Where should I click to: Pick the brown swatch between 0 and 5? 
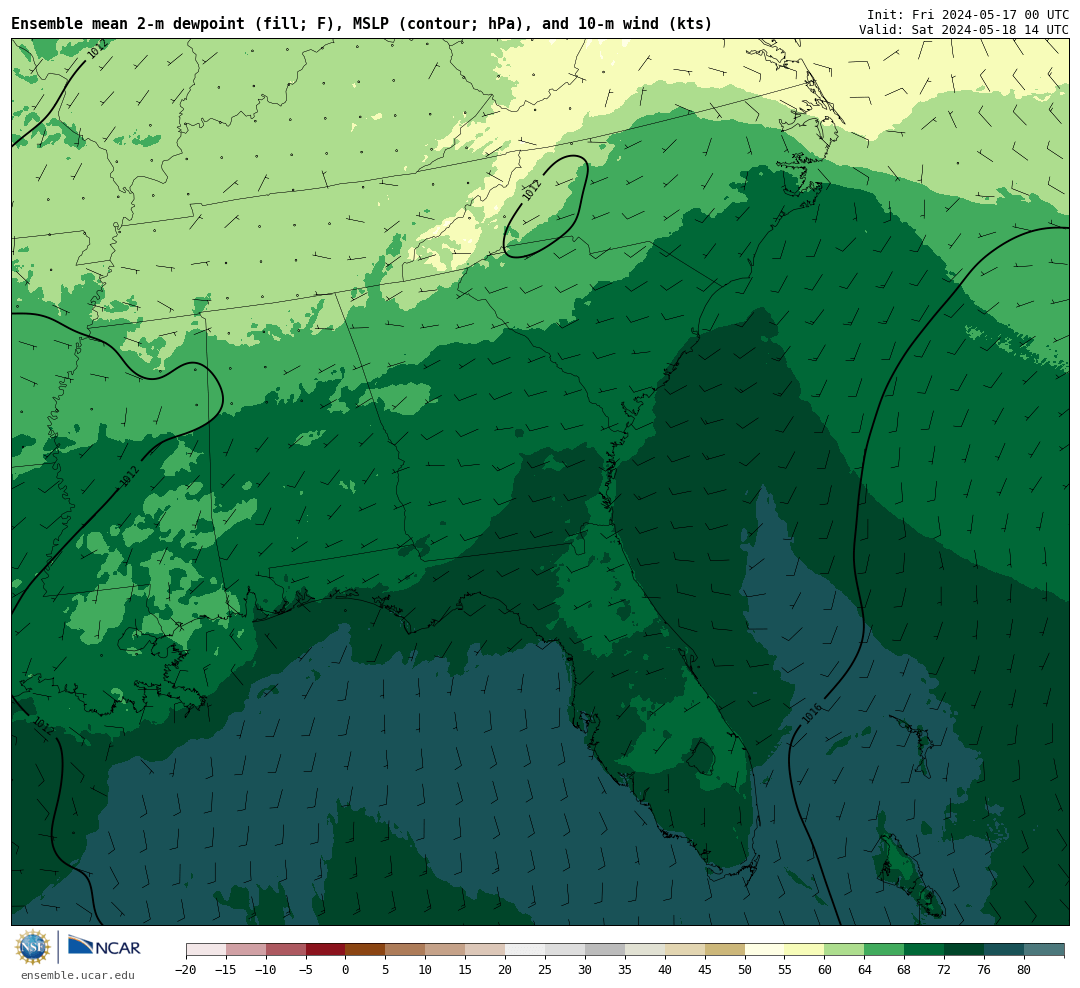tap(366, 950)
